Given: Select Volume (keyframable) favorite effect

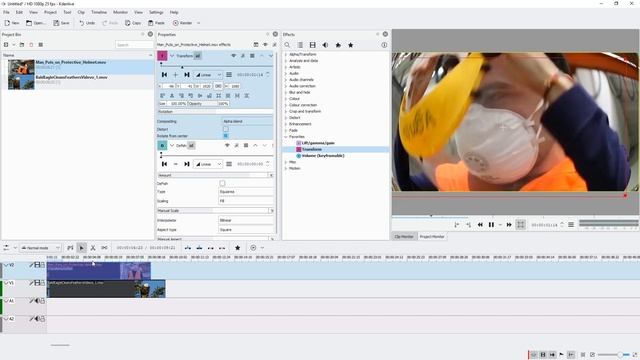Looking at the screenshot, I should [323, 156].
